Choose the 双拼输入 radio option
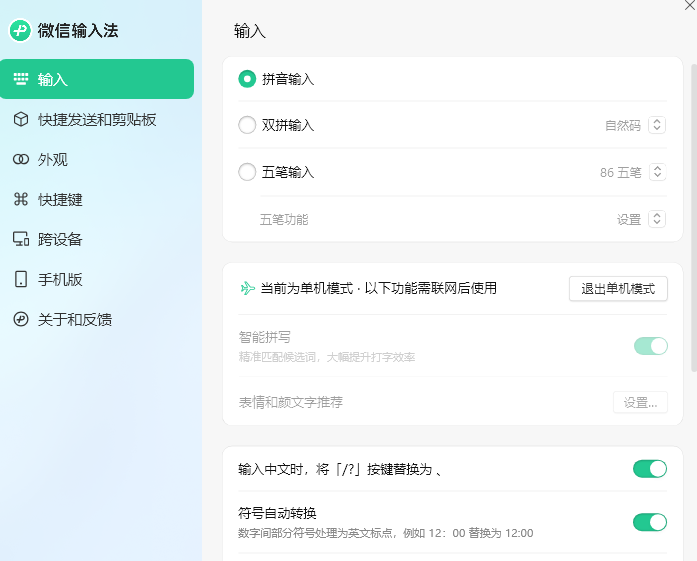Viewport: 697px width, 561px height. [247, 125]
